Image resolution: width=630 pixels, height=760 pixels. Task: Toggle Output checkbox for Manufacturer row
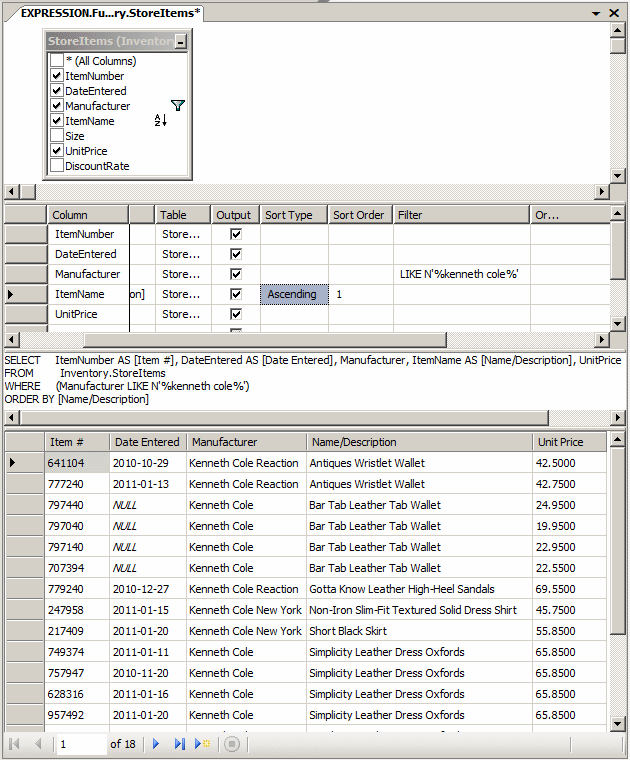pos(236,274)
